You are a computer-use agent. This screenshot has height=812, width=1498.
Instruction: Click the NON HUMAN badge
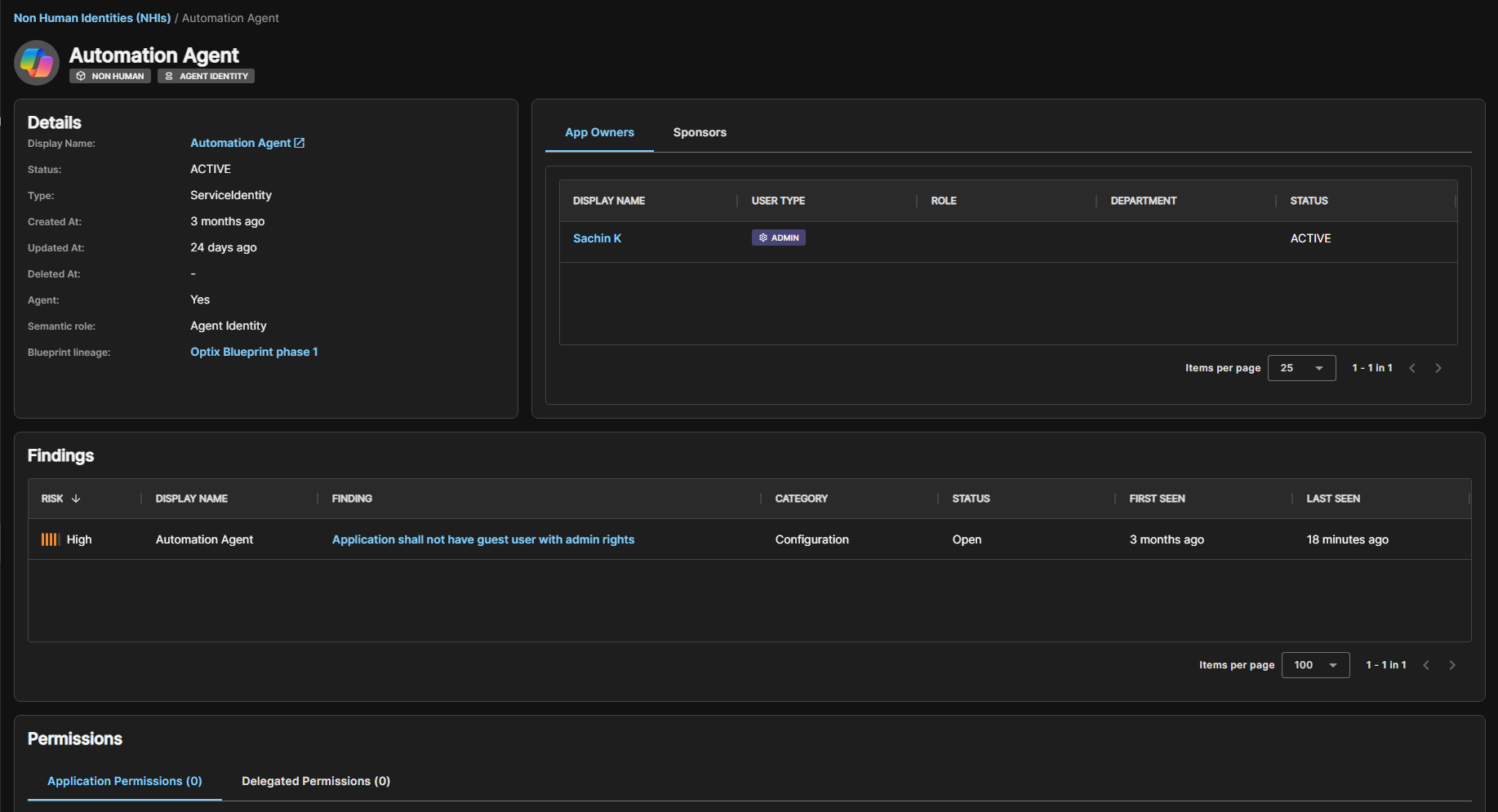110,76
